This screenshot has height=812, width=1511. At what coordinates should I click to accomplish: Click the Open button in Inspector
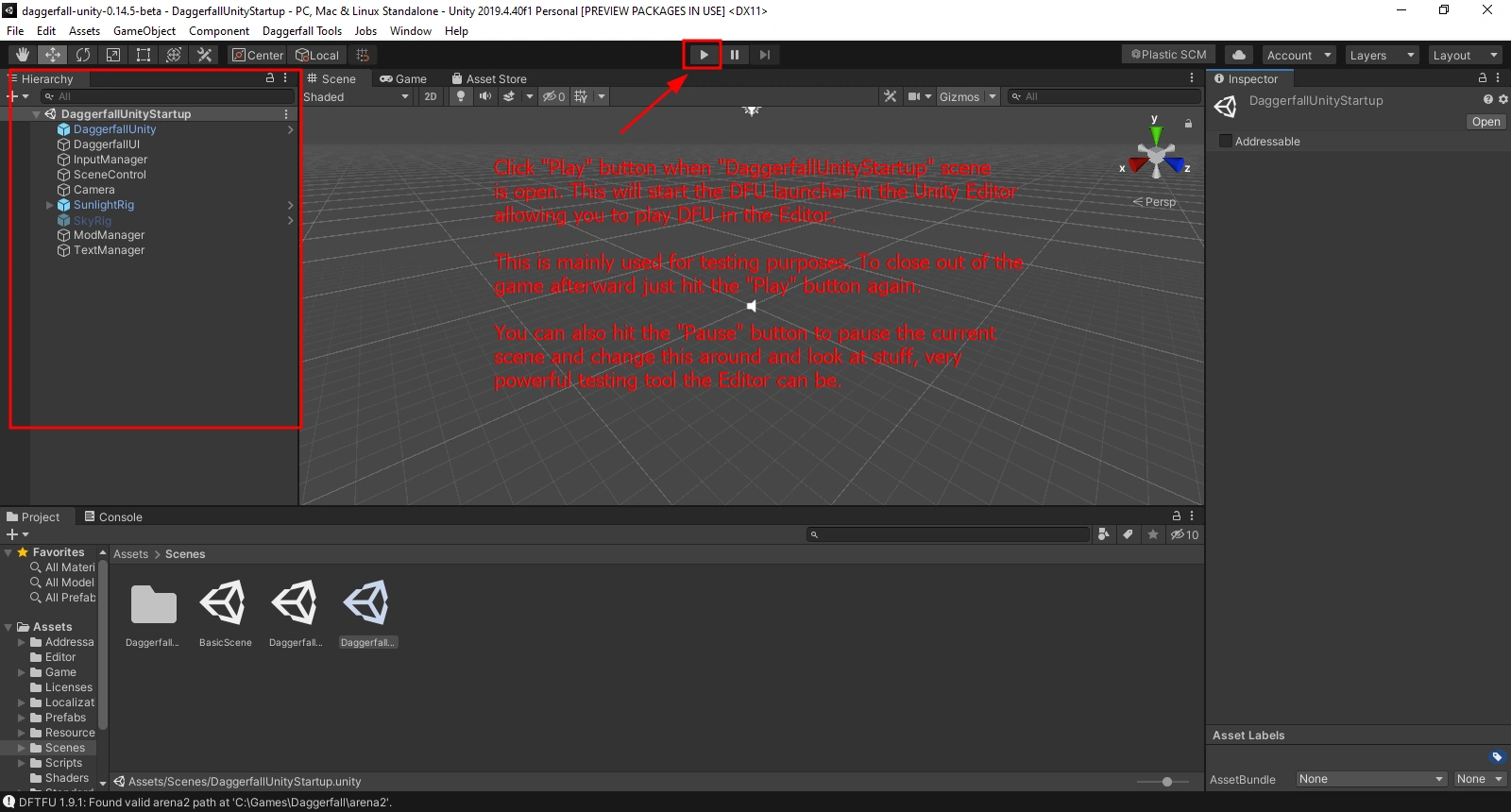1486,122
